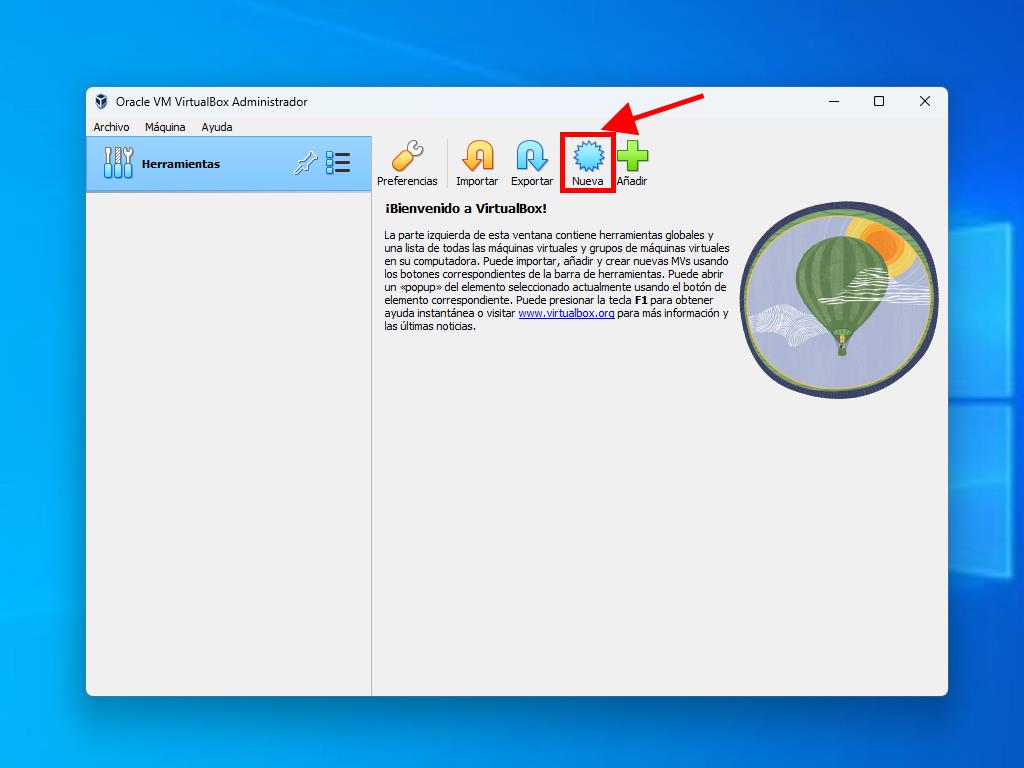Maximize the VirtualBox Administrador window
This screenshot has height=768, width=1024.
(x=879, y=101)
